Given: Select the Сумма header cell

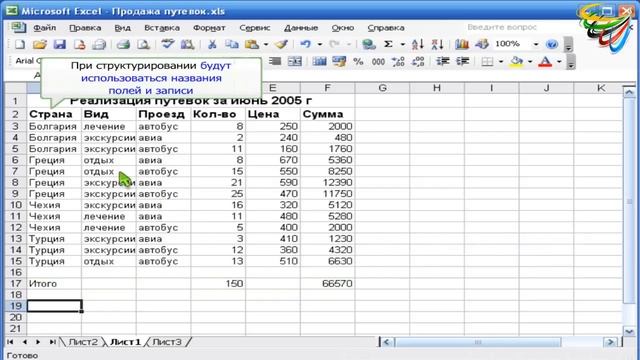Looking at the screenshot, I should pos(327,114).
